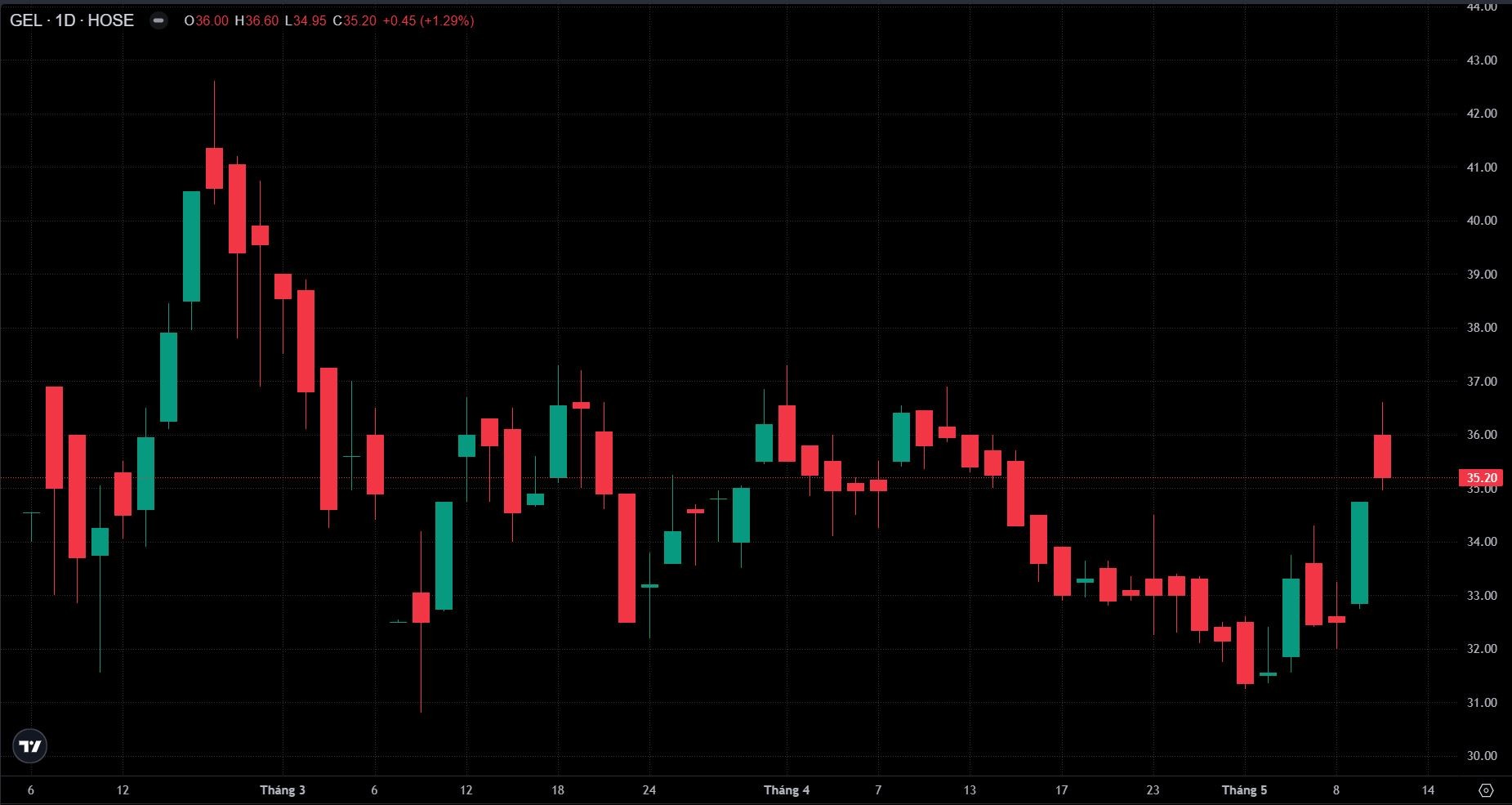Image resolution: width=1512 pixels, height=805 pixels.
Task: Click the close value C35.20 in legend
Action: click(x=355, y=20)
